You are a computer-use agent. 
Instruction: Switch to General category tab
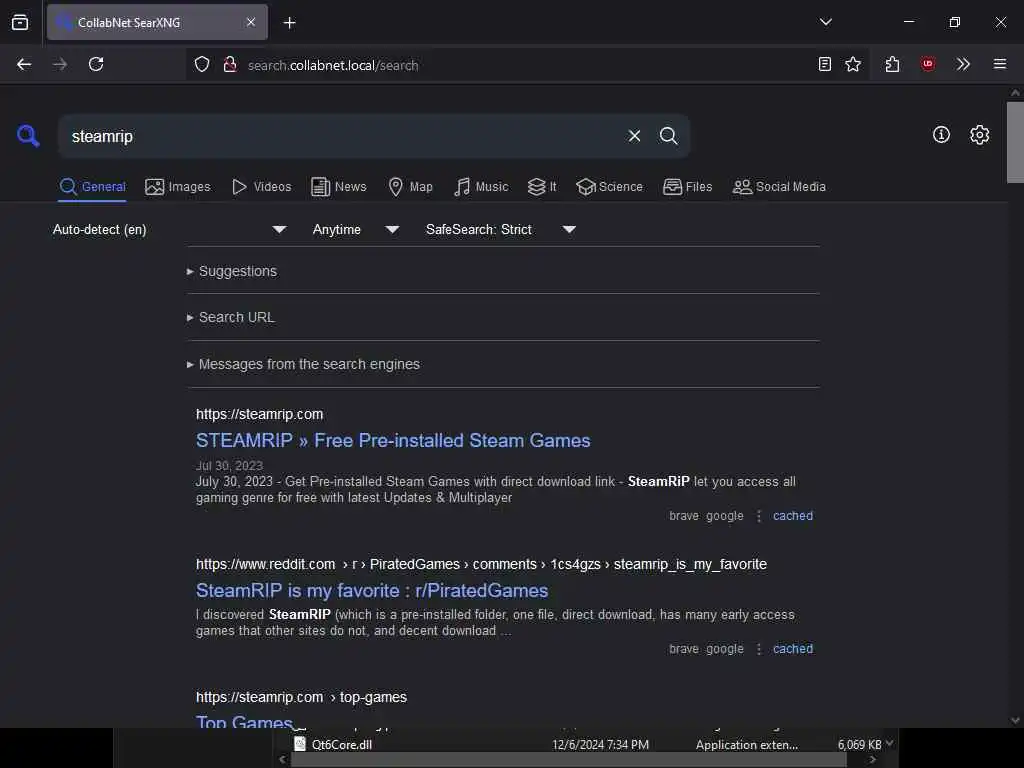(x=92, y=187)
